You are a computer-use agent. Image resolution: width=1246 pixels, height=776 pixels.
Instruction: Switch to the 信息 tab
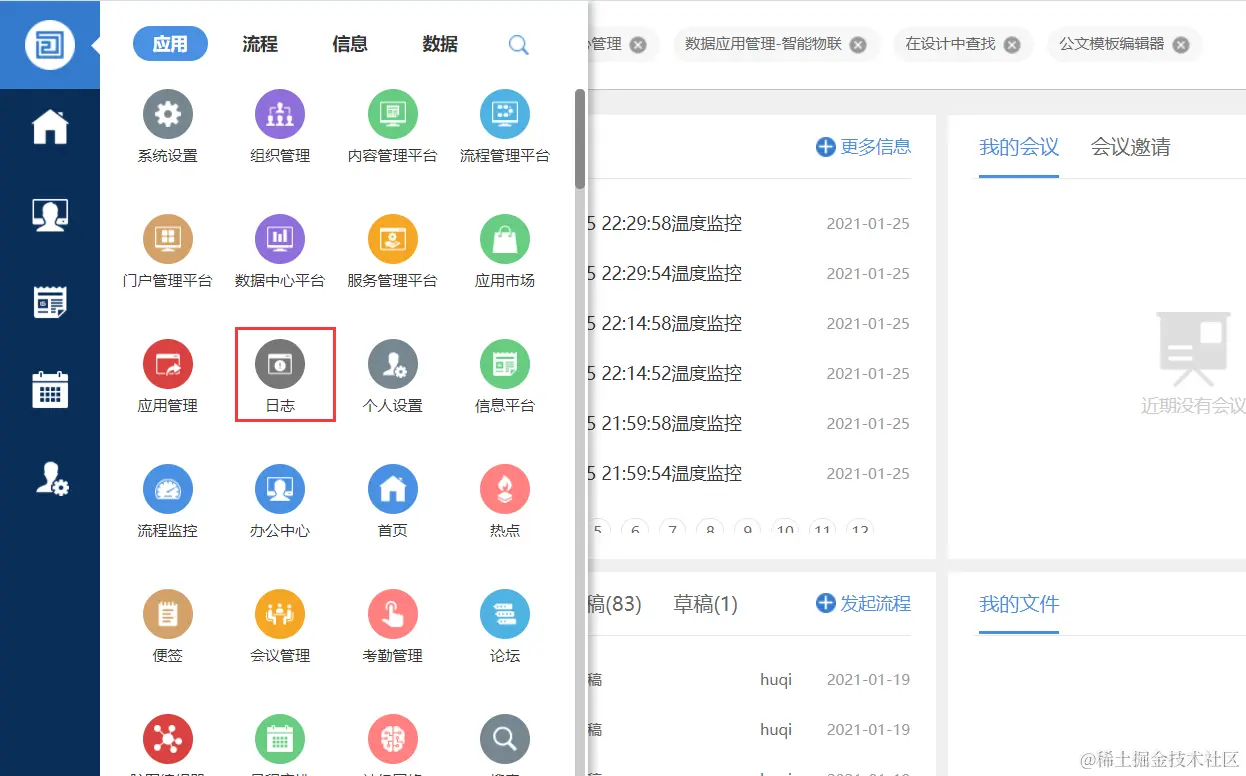(x=350, y=44)
